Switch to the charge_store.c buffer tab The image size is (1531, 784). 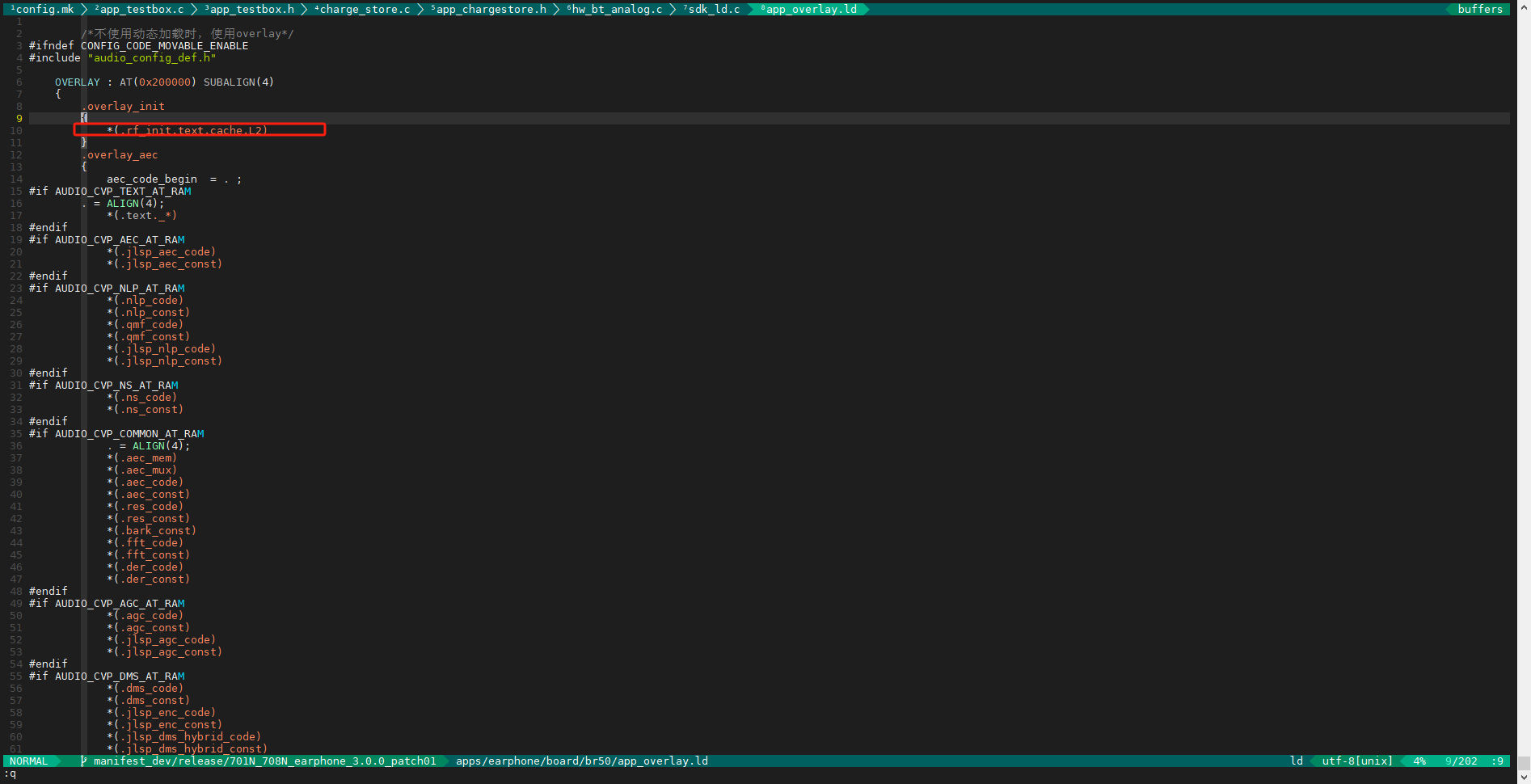363,10
